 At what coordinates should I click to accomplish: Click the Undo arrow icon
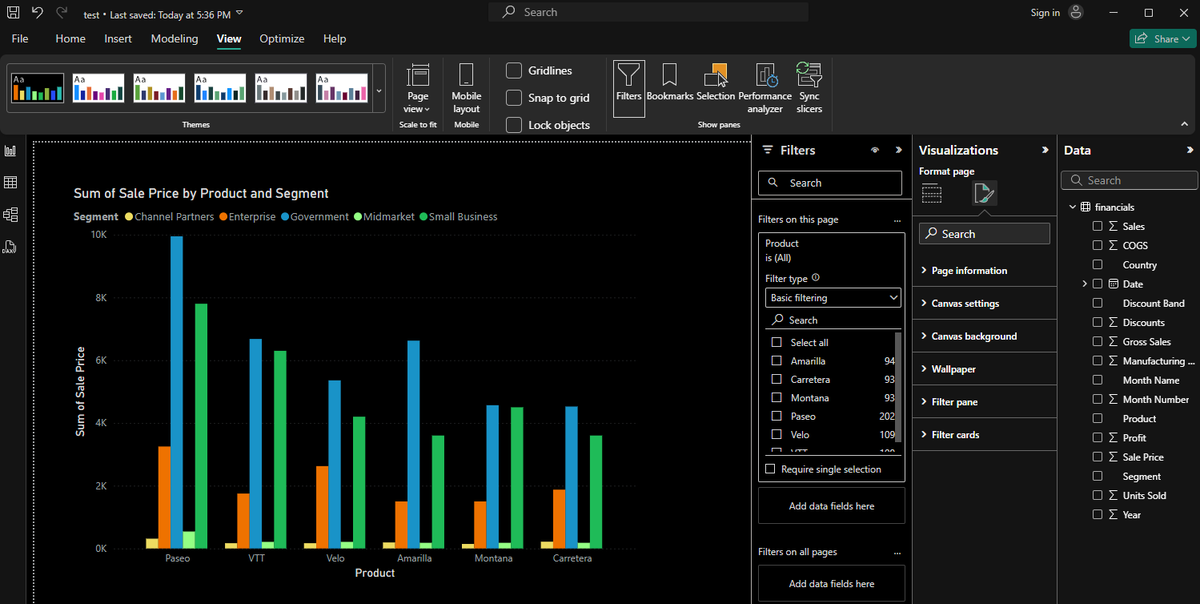tap(38, 13)
